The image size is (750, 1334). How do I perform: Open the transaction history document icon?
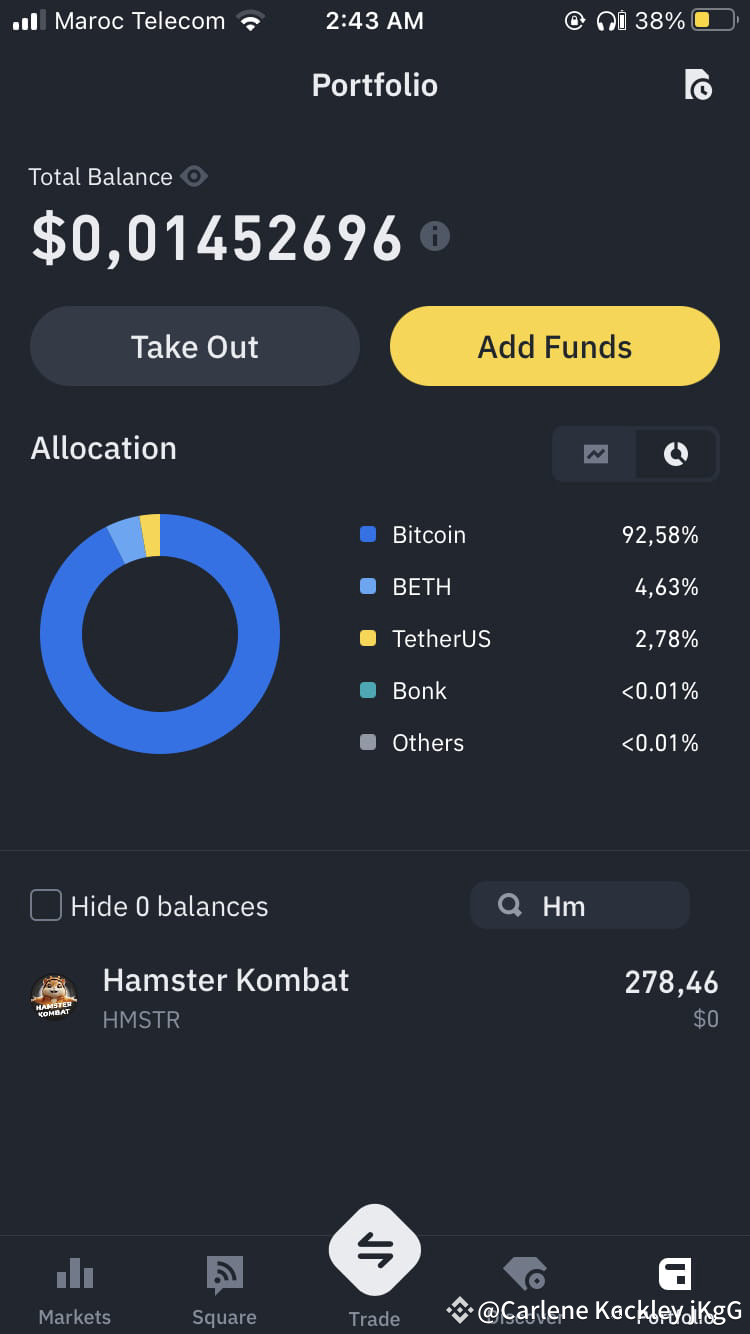click(x=700, y=85)
